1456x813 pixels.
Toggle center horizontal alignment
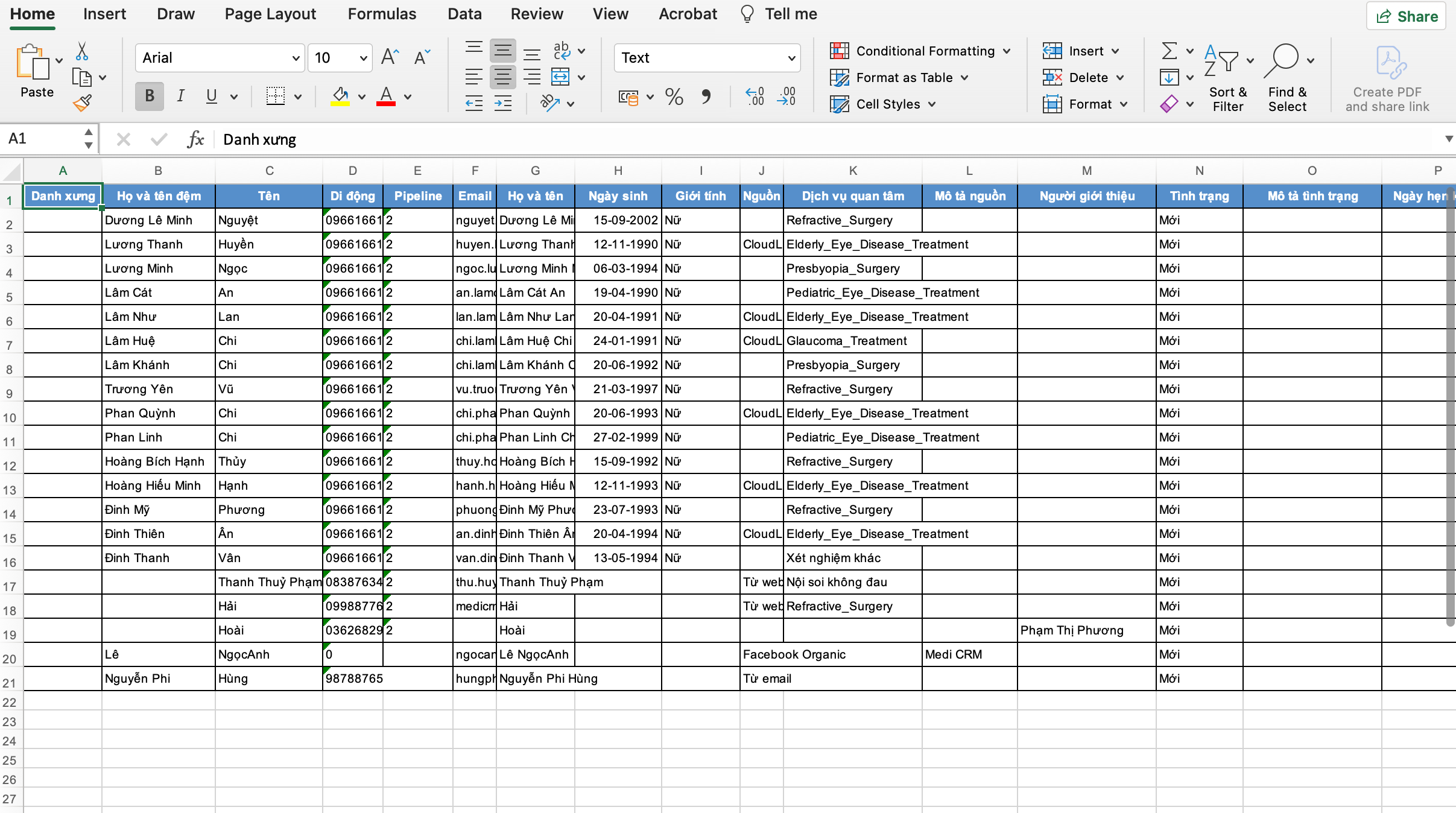click(502, 77)
